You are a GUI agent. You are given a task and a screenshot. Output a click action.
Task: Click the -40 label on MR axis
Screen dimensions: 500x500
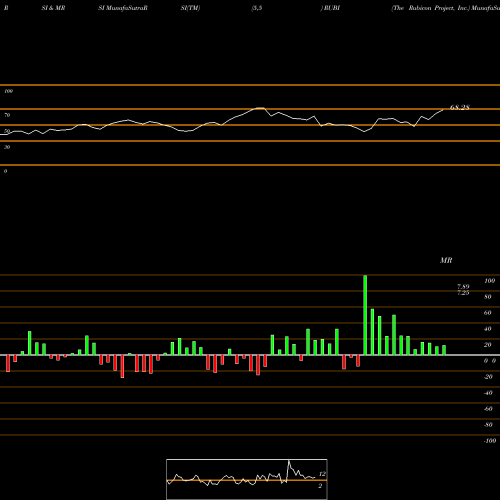488,393
